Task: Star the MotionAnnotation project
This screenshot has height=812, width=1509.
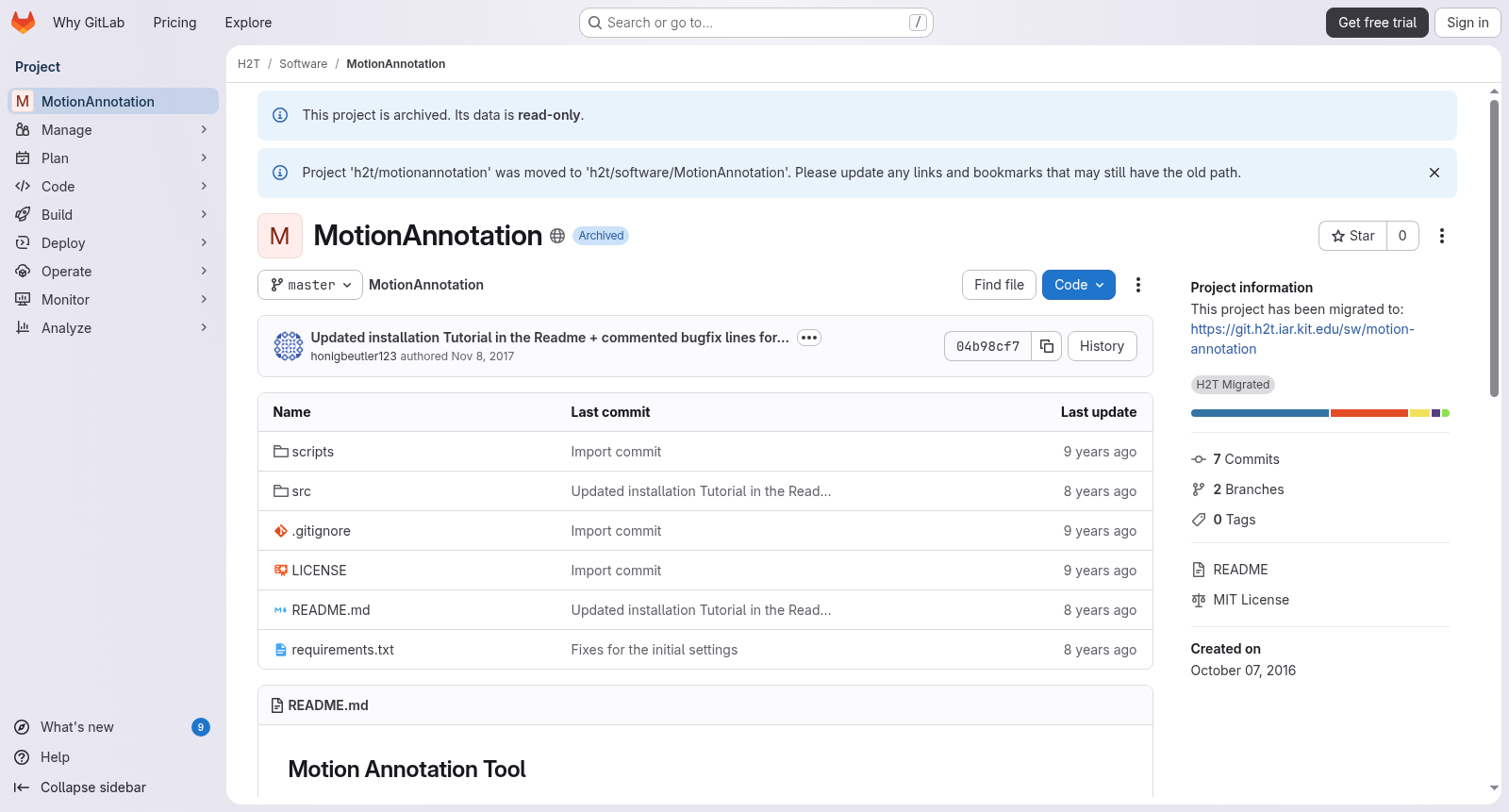Action: pos(1352,236)
